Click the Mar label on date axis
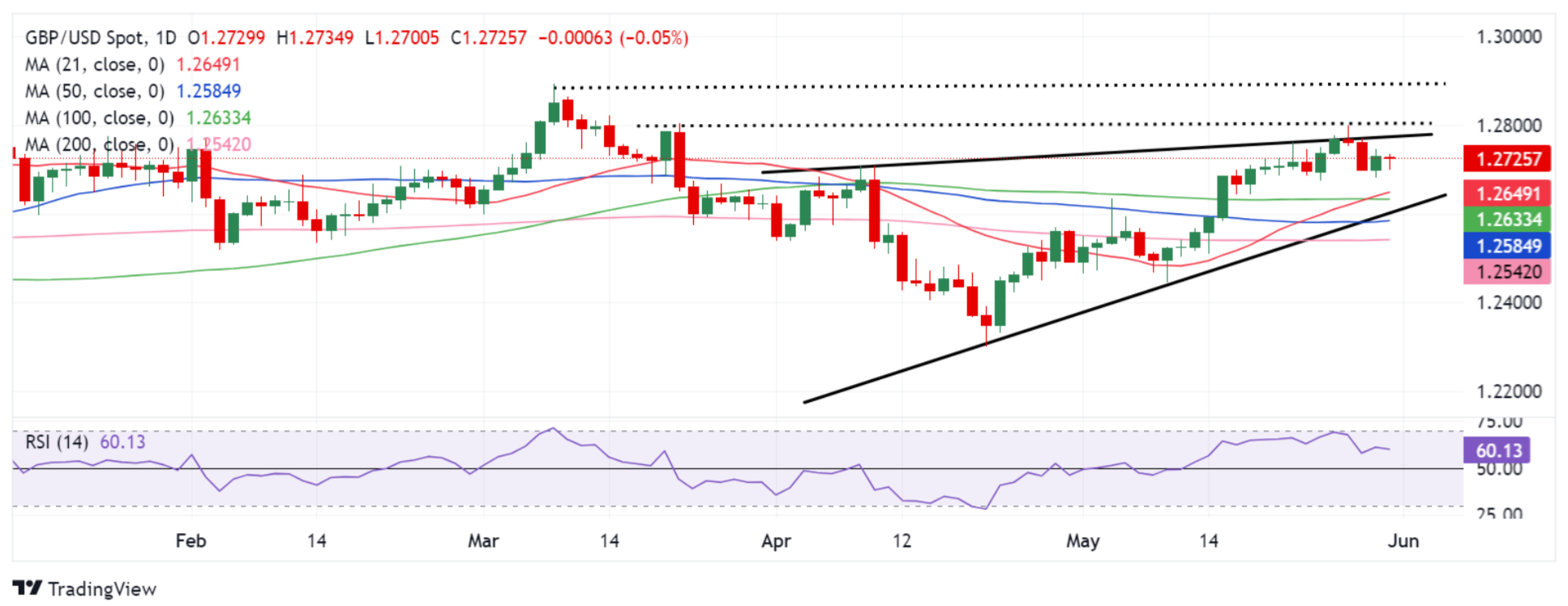1568x606 pixels. click(483, 541)
